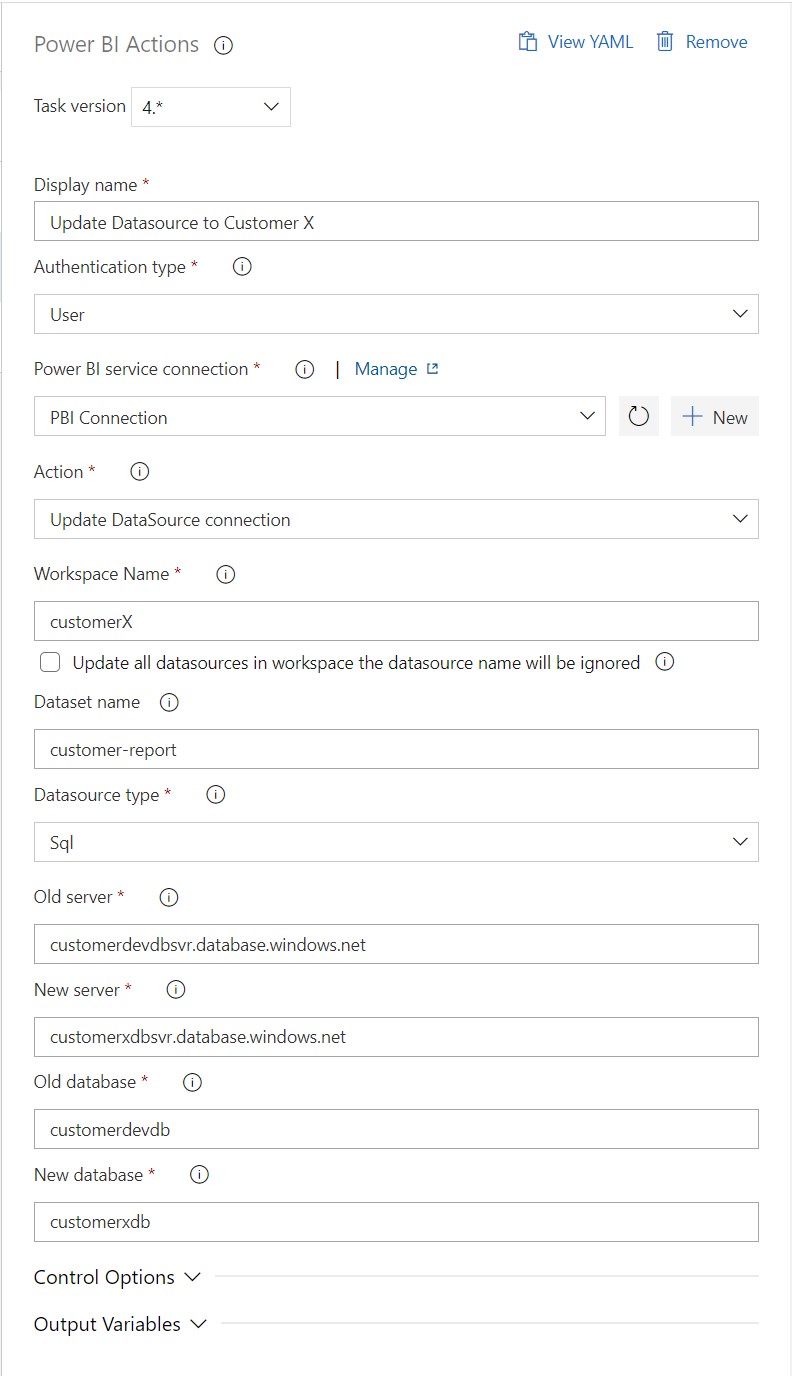The height and width of the screenshot is (1376, 792).
Task: Click the Authentication type info icon
Action: click(x=242, y=267)
